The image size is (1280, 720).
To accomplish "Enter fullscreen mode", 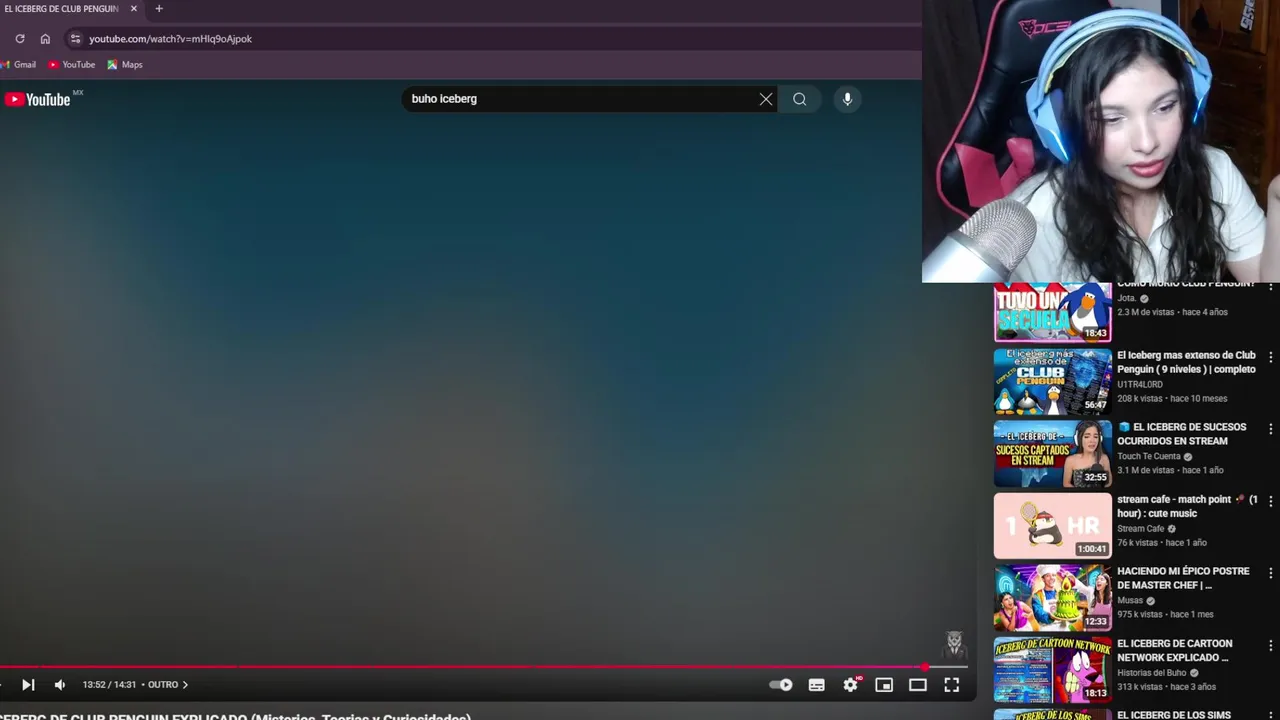I will [952, 685].
